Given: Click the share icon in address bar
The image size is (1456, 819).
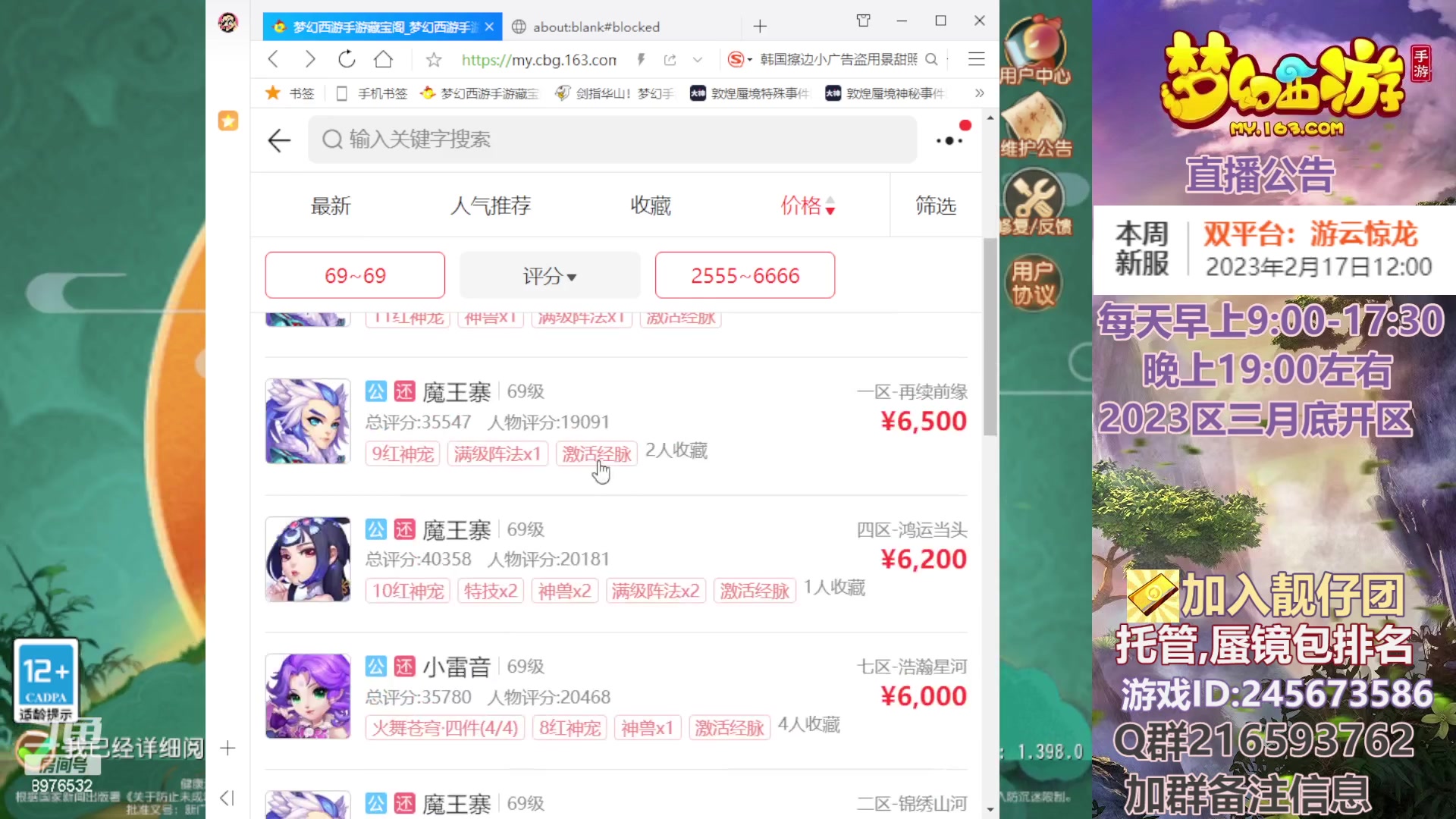Looking at the screenshot, I should (670, 60).
